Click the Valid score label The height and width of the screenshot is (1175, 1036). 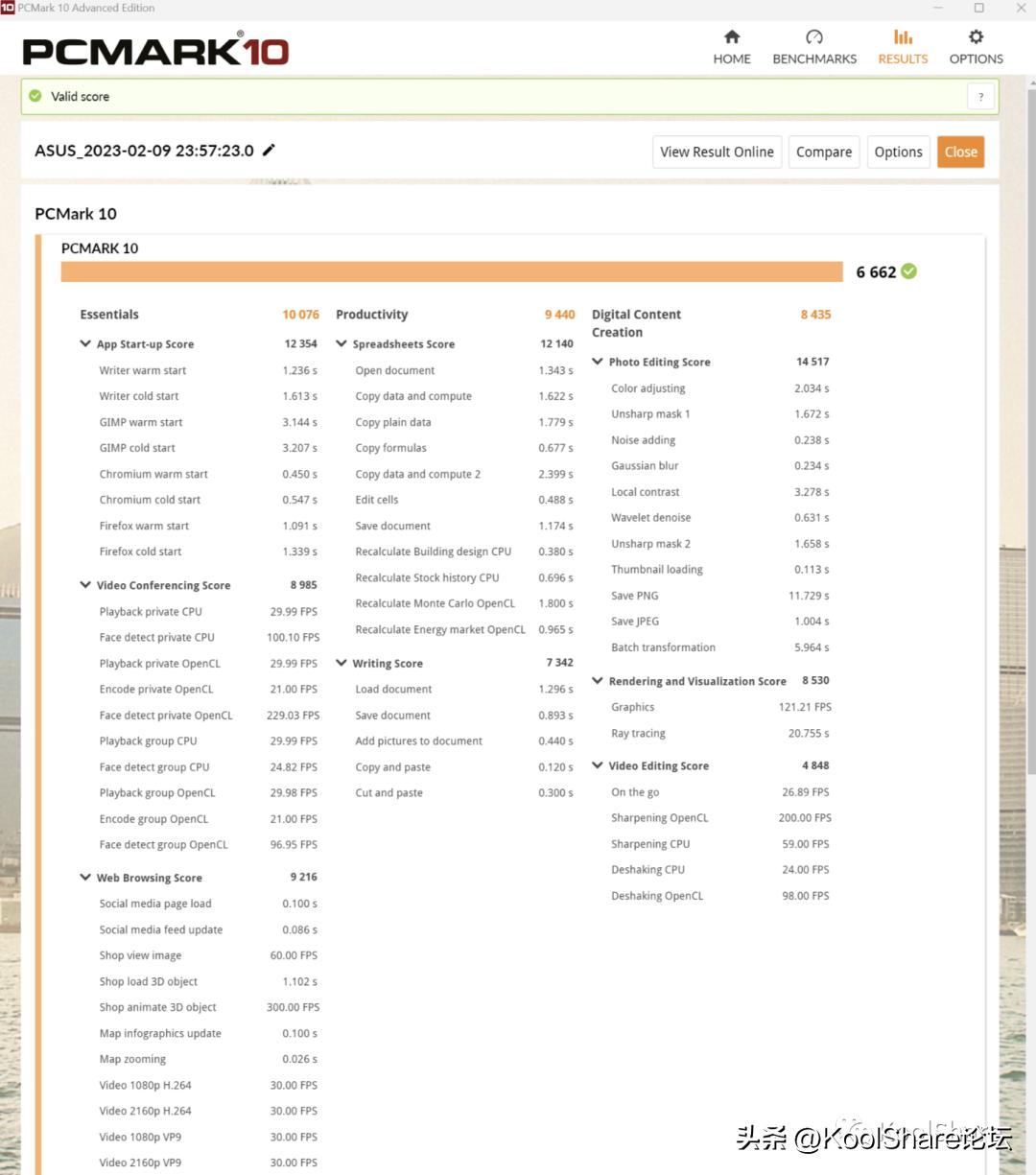pos(81,97)
